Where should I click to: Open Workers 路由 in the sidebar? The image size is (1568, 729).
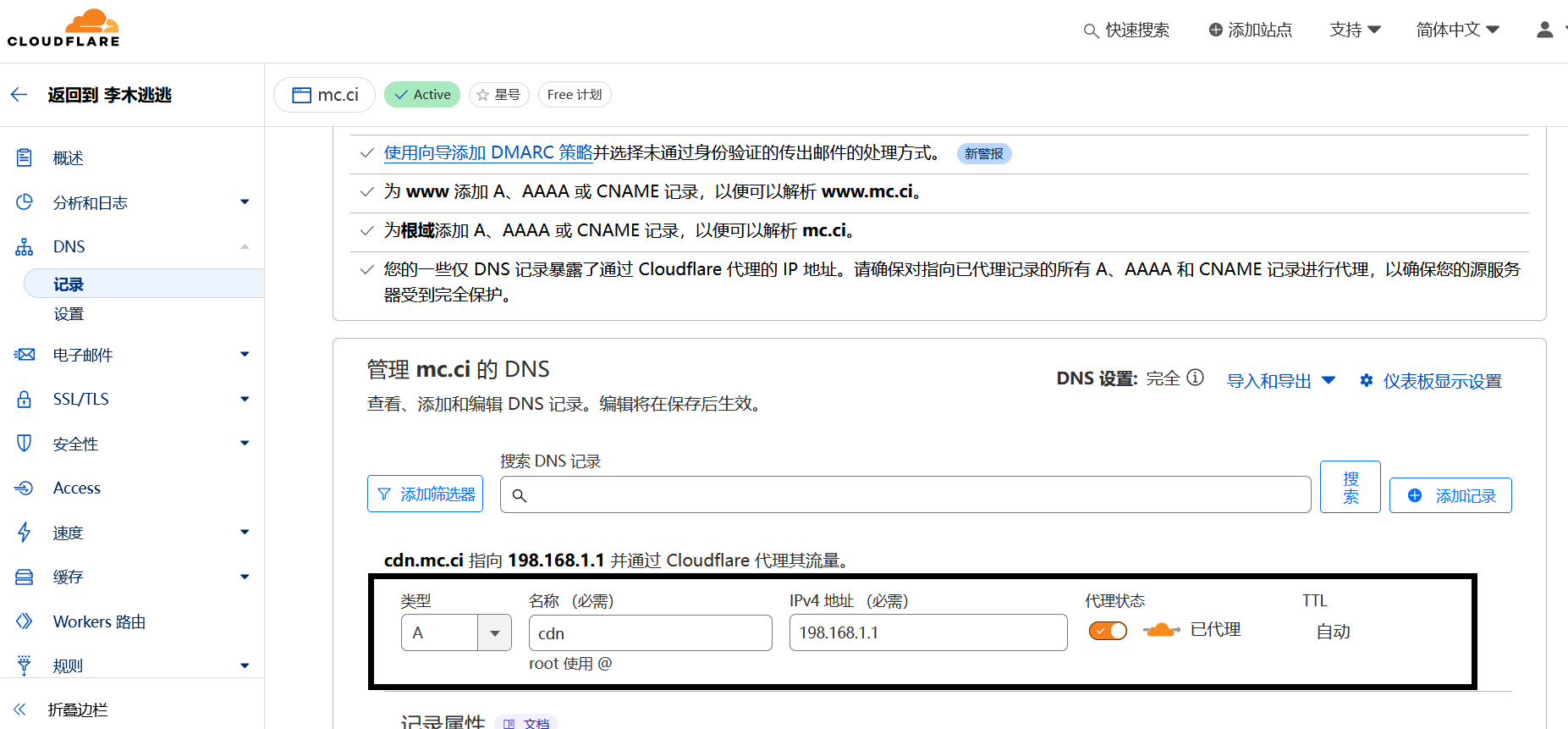pyautogui.click(x=99, y=621)
